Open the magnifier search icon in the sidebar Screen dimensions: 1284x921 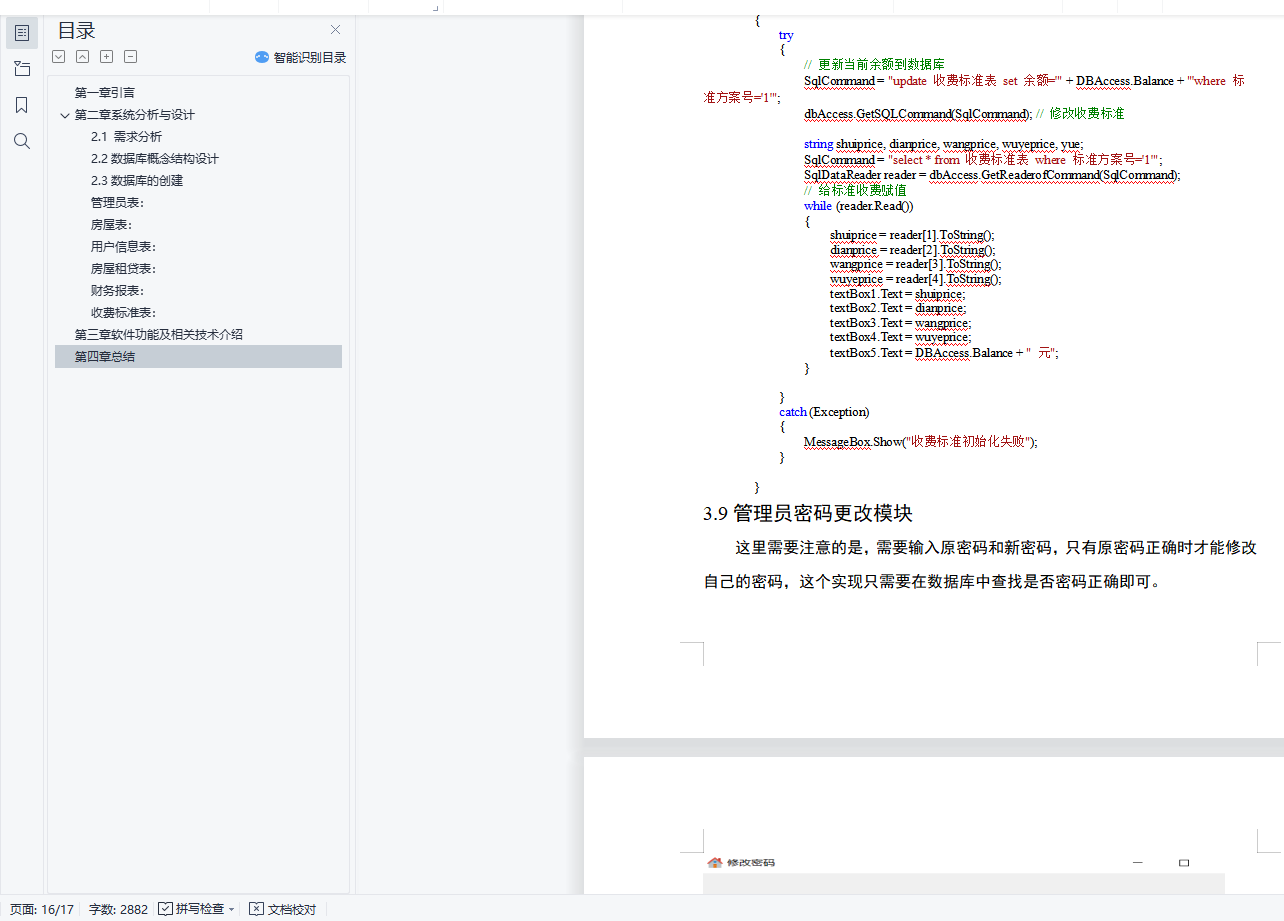click(22, 141)
